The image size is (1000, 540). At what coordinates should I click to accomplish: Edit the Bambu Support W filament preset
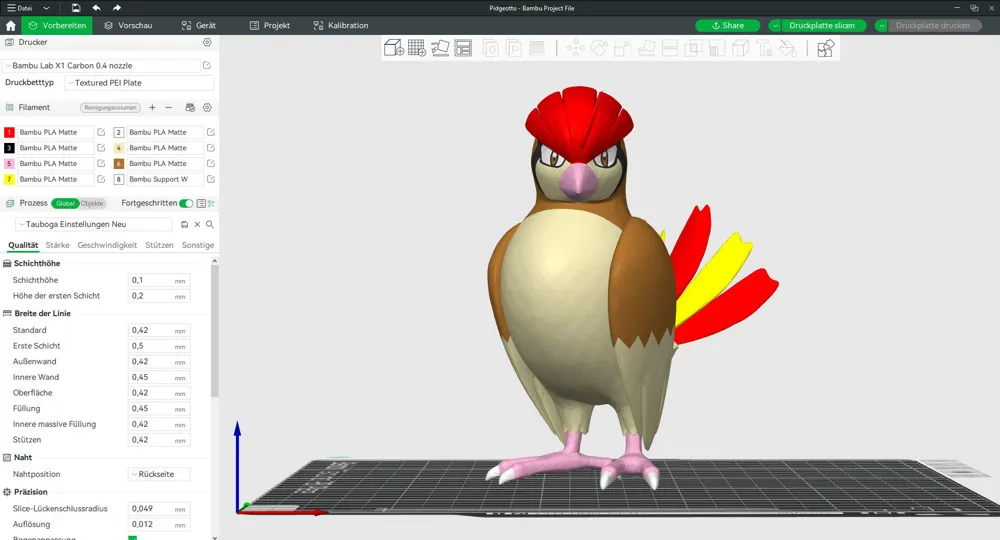point(210,179)
